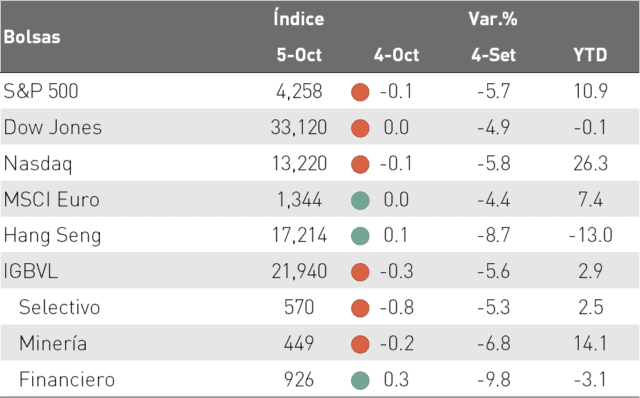The image size is (640, 398).
Task: Click the YTD column header
Action: coord(590,55)
